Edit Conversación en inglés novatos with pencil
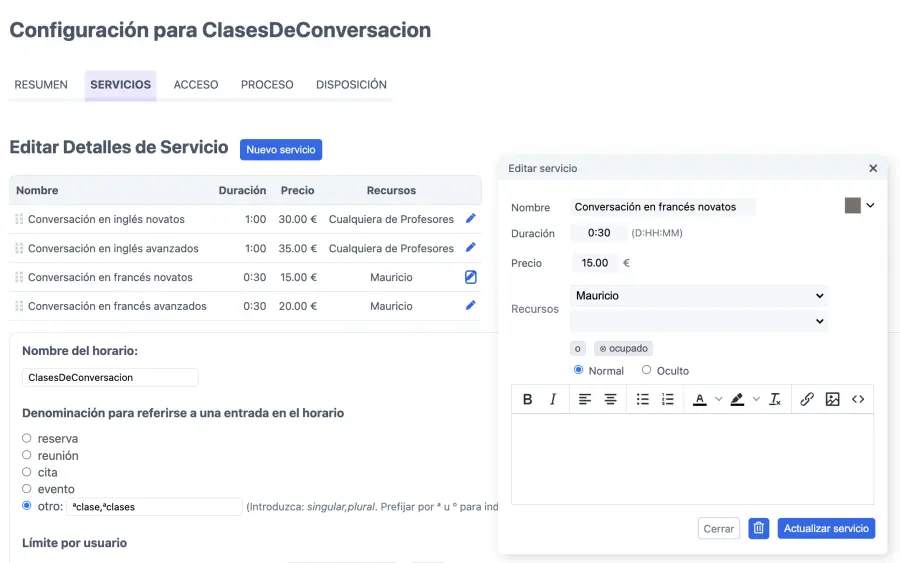Viewport: 900px width, 563px height. pyautogui.click(x=471, y=219)
